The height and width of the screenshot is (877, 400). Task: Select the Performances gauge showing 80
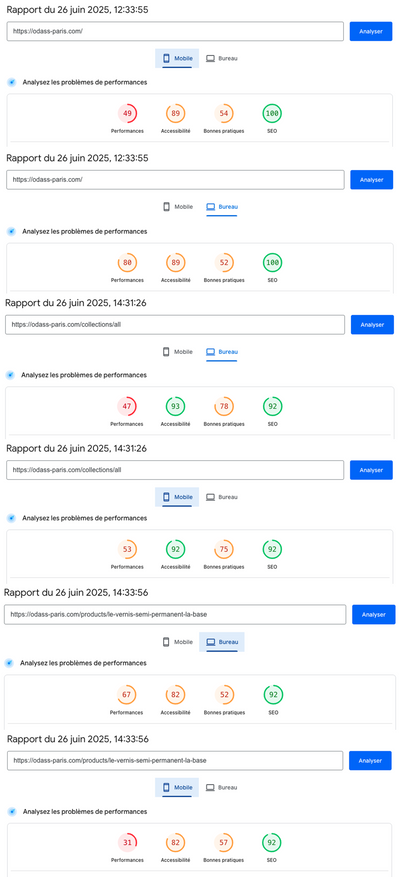tap(127, 262)
